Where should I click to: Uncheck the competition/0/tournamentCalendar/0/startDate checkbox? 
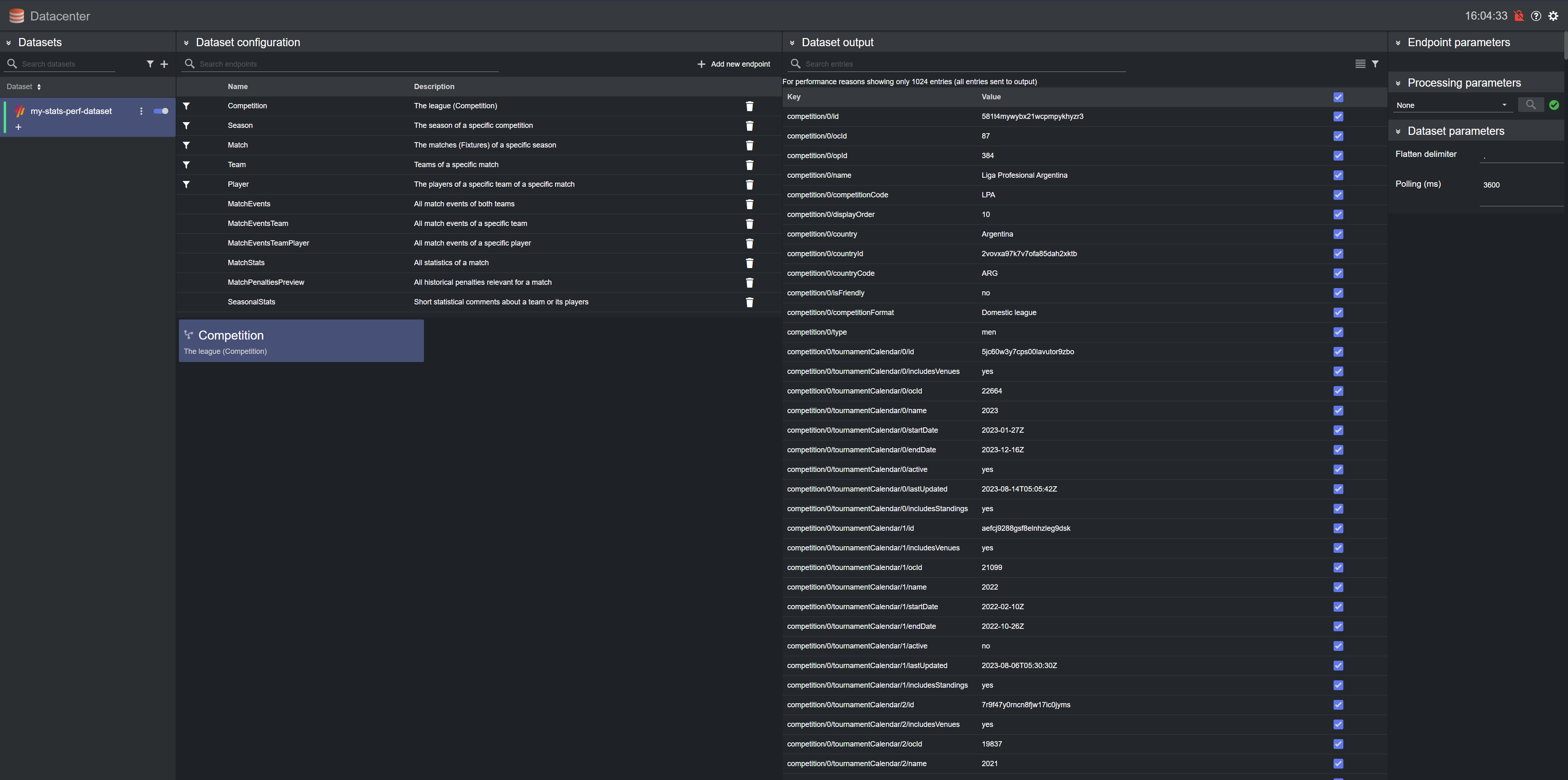point(1338,430)
